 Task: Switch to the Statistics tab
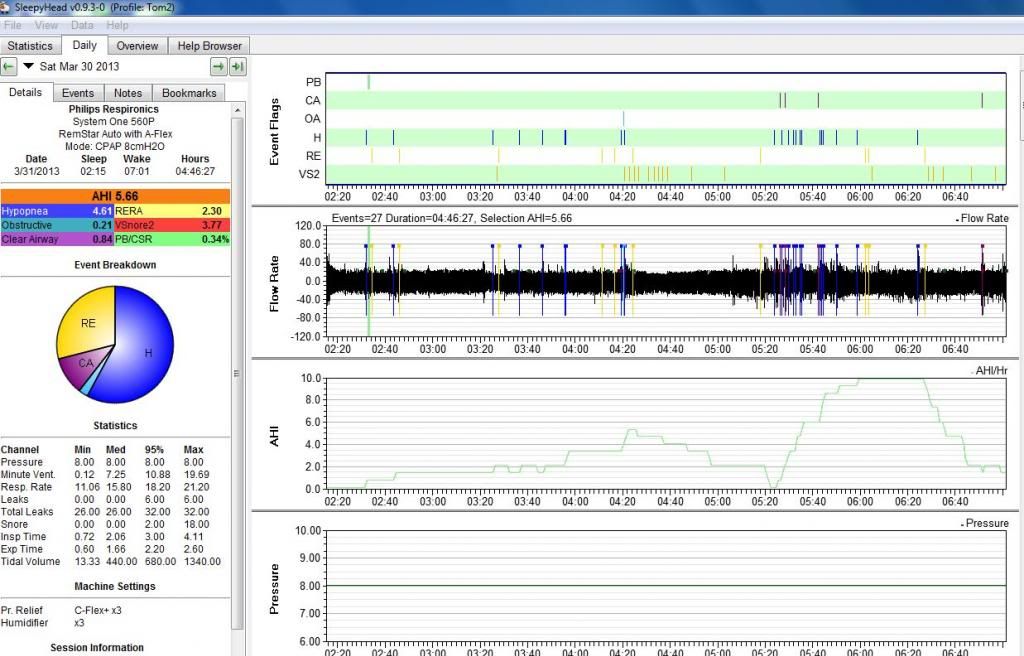pos(30,46)
